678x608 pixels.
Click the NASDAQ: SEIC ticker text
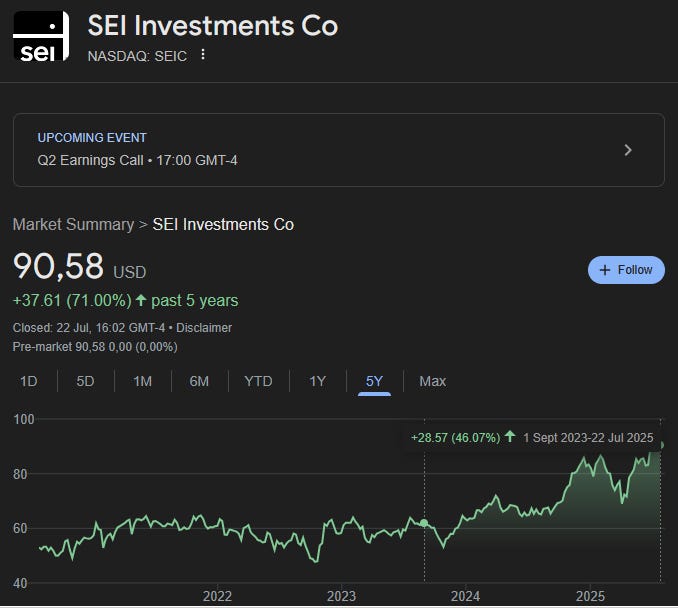137,56
